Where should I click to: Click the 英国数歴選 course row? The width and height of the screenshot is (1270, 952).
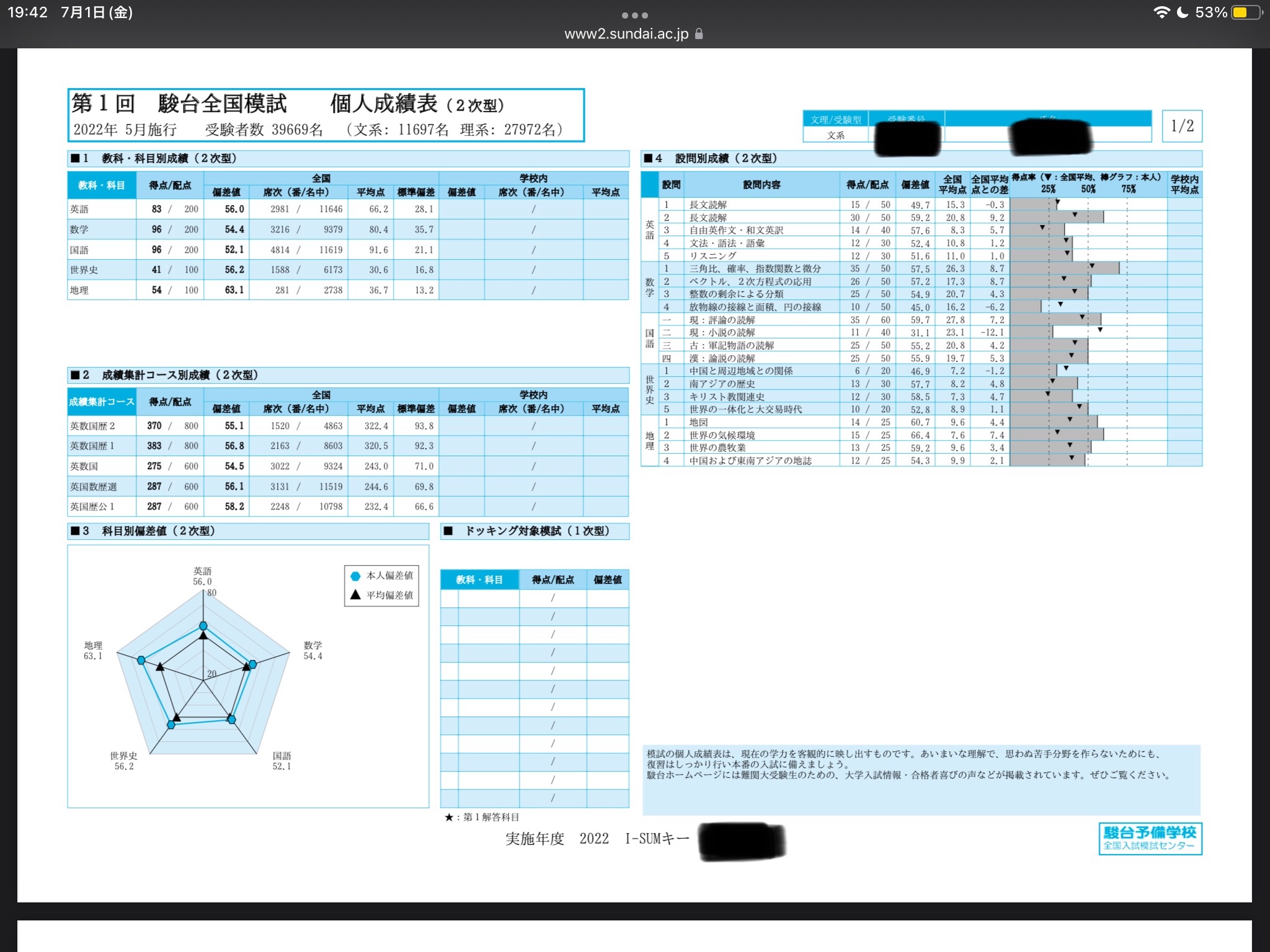(348, 487)
